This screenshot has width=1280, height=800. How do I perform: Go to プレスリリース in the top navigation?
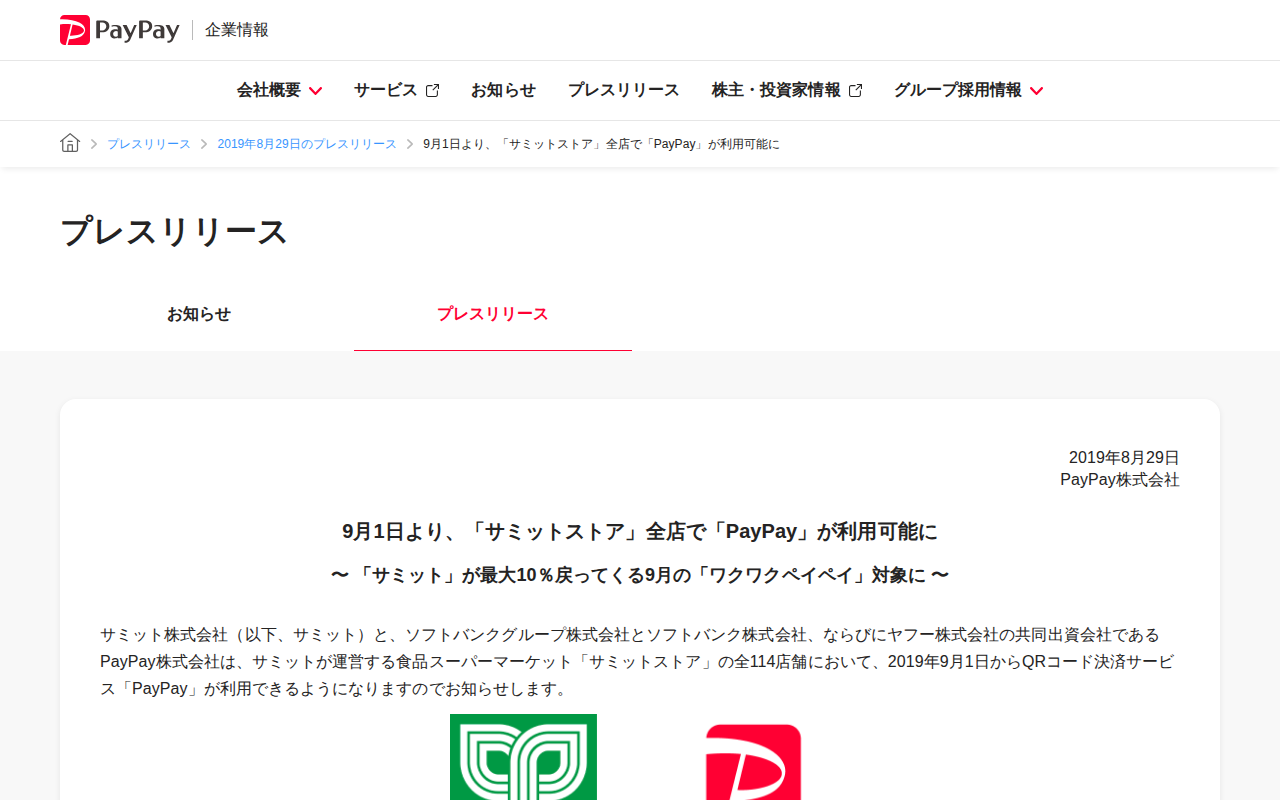tap(624, 90)
